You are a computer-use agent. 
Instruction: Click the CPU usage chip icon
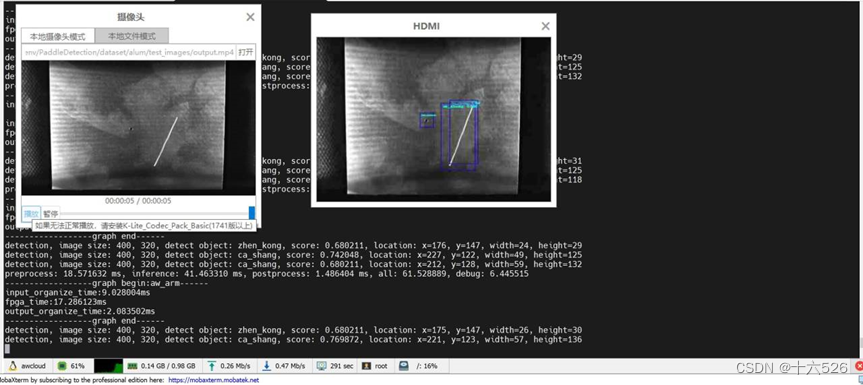pyautogui.click(x=62, y=366)
